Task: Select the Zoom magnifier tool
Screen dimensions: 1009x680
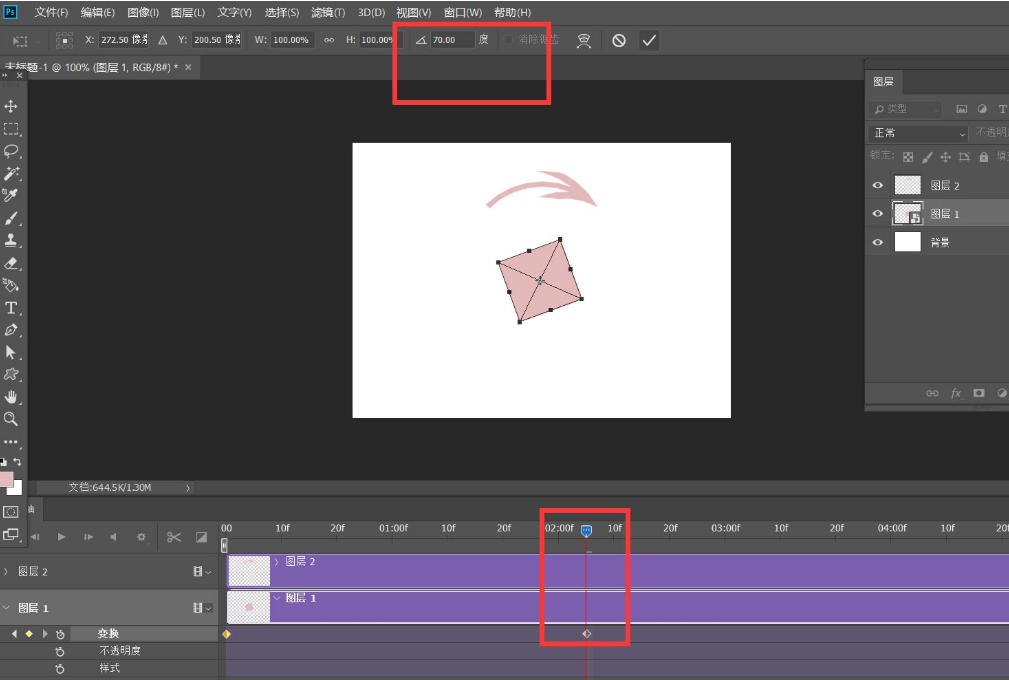Action: pos(11,419)
